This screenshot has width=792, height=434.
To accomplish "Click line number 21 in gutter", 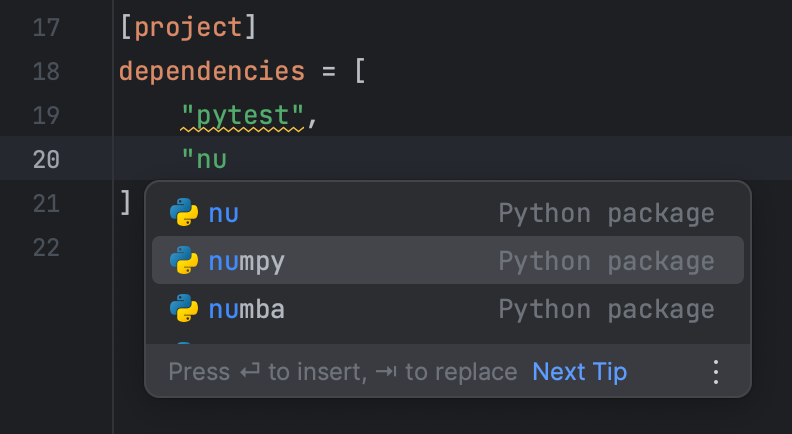I will pyautogui.click(x=46, y=203).
